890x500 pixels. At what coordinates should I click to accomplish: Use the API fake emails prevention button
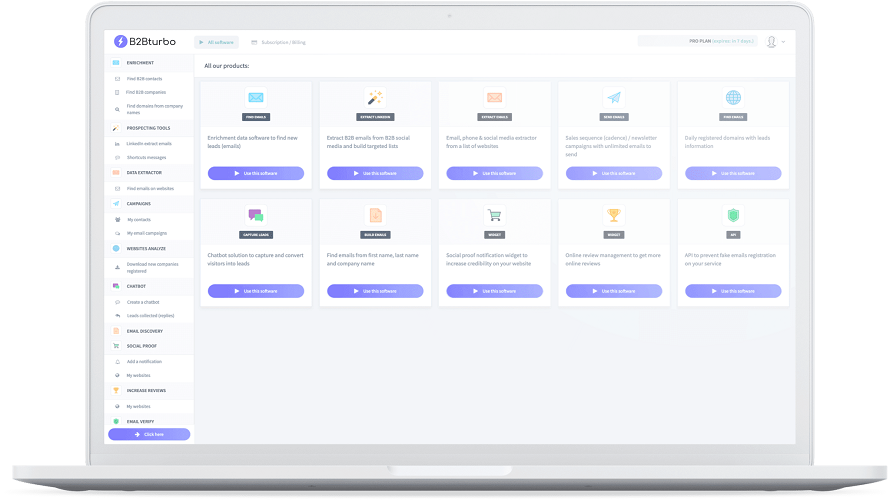[x=733, y=291]
